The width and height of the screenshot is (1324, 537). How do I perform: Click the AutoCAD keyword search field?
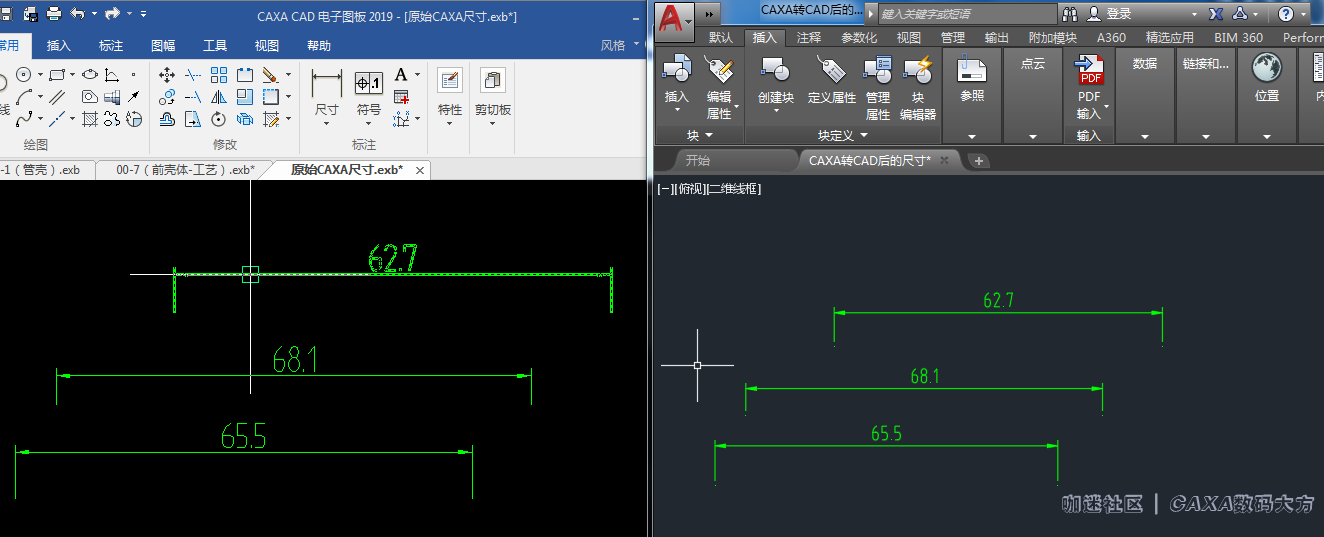965,14
